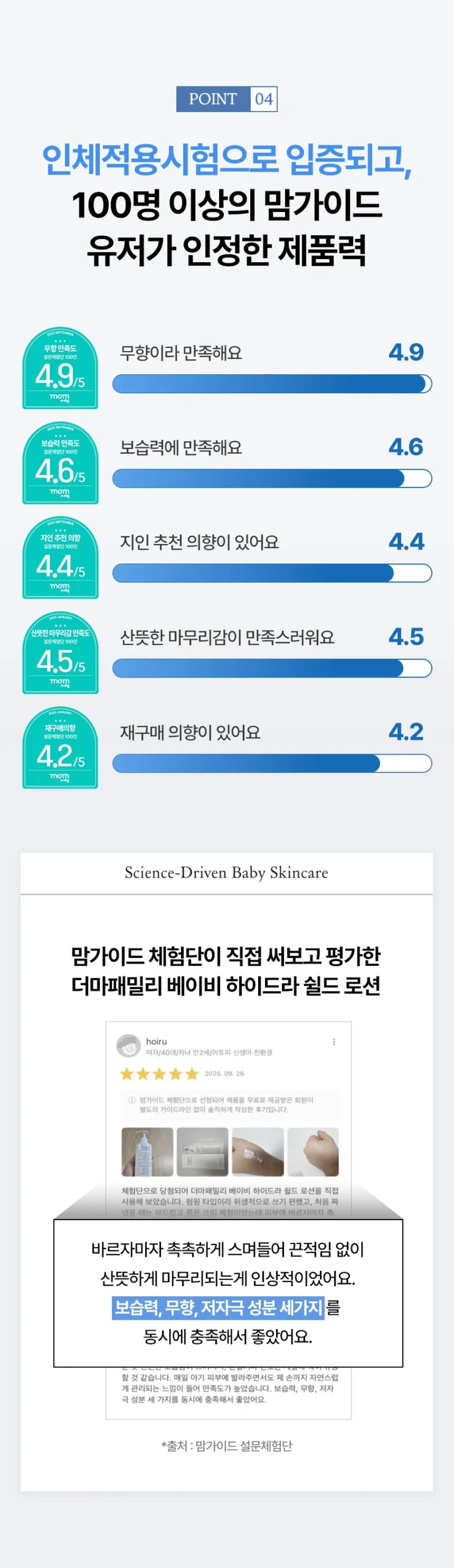Viewport: 454px width, 1568px height.
Task: Click the 맘가이드 설문체험단 source note
Action: click(227, 1446)
